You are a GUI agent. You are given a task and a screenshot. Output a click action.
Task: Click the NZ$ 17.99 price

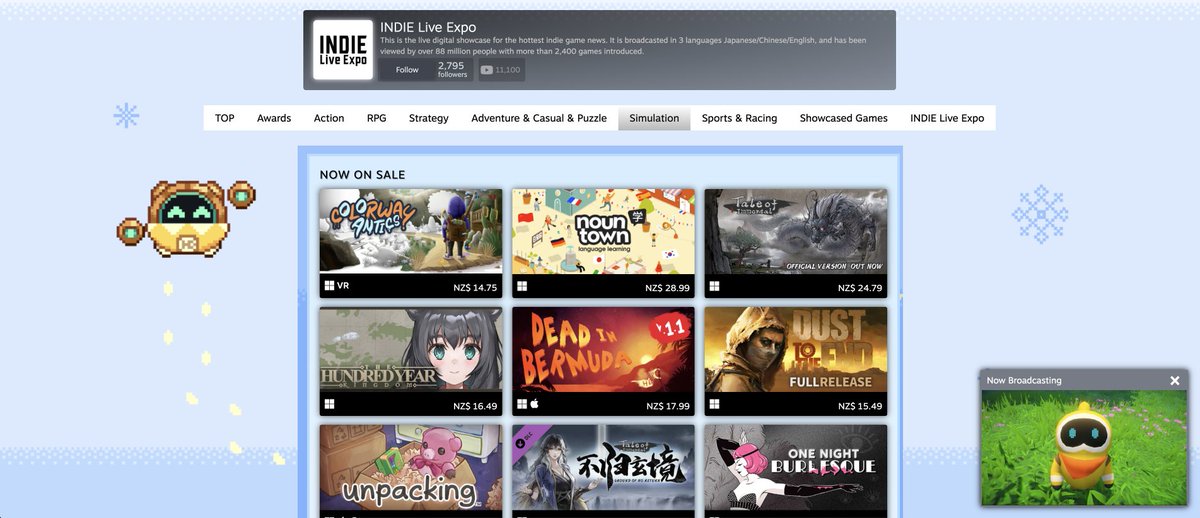pyautogui.click(x=667, y=406)
